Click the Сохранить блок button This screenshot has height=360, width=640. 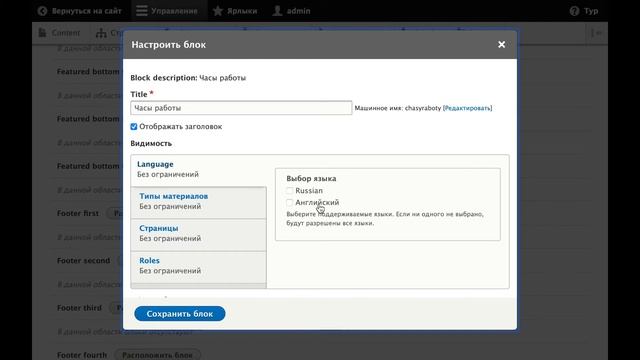point(180,313)
